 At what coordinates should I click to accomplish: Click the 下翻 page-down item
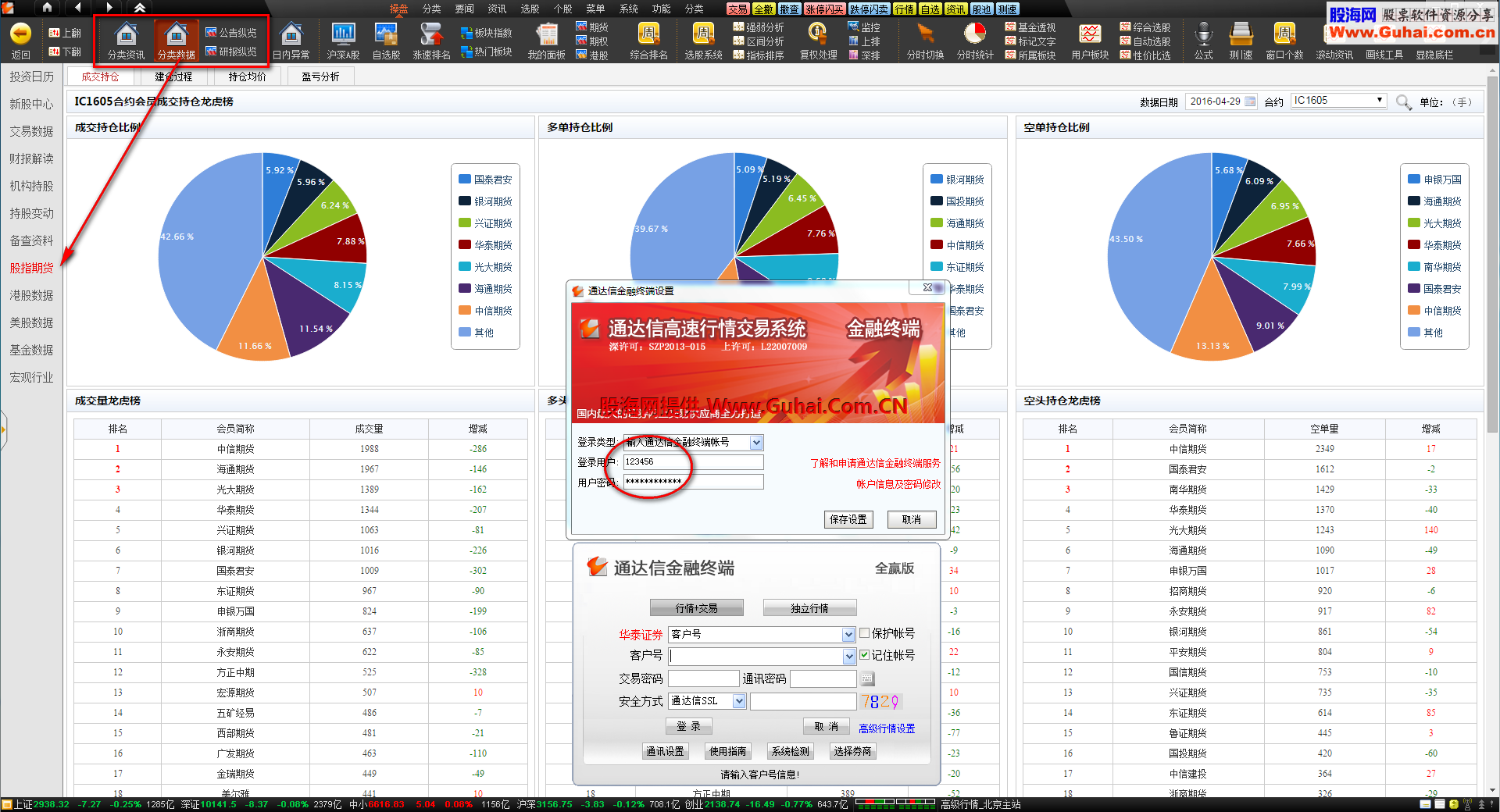[x=65, y=52]
